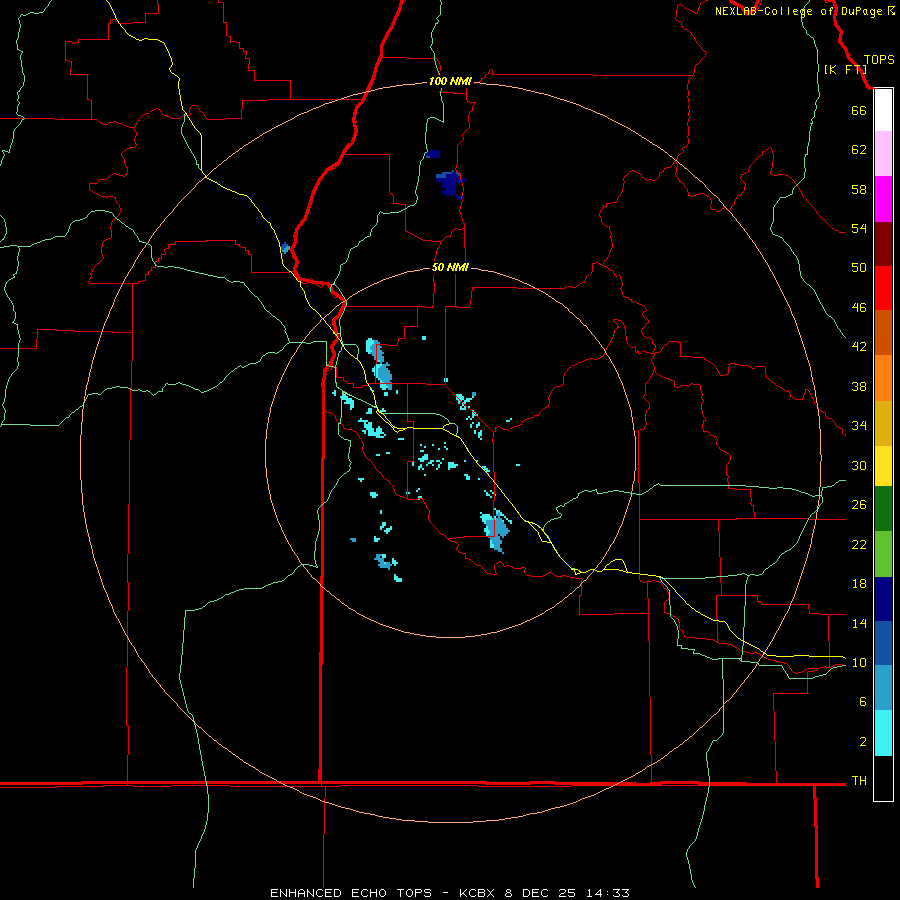
Task: Click the magenta legend swatch near 58
Action: pyautogui.click(x=883, y=199)
